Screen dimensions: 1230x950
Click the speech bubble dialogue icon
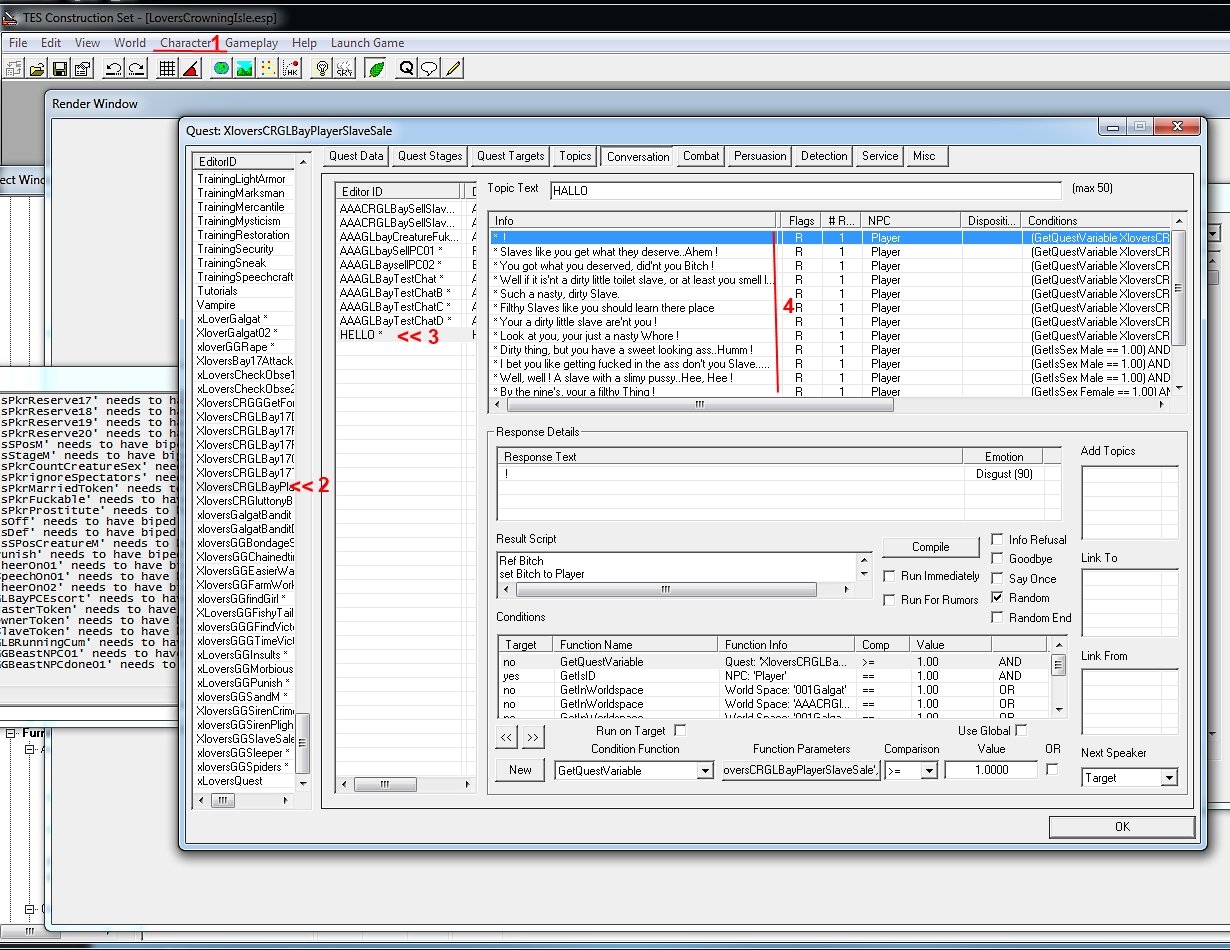[x=429, y=68]
